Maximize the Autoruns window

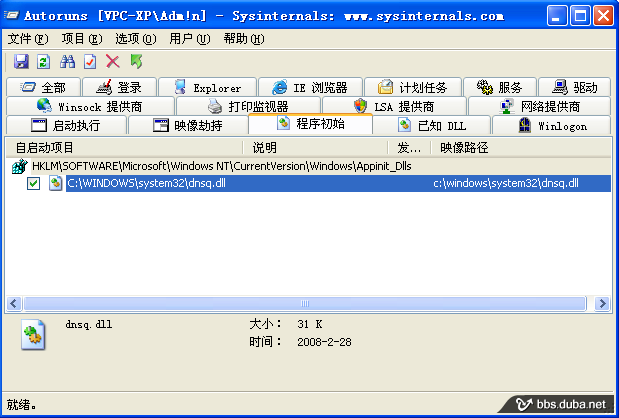pyautogui.click(x=580, y=16)
